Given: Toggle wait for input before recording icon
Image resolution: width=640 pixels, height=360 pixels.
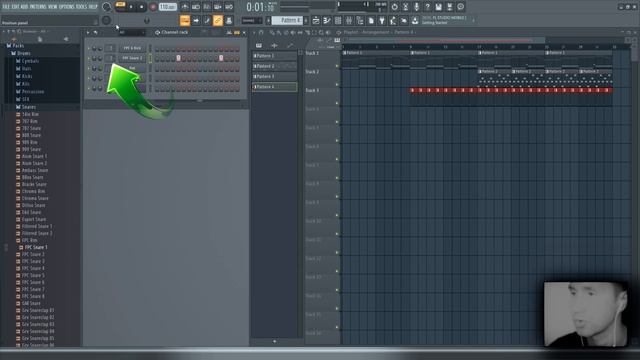Looking at the screenshot, I should click(196, 7).
